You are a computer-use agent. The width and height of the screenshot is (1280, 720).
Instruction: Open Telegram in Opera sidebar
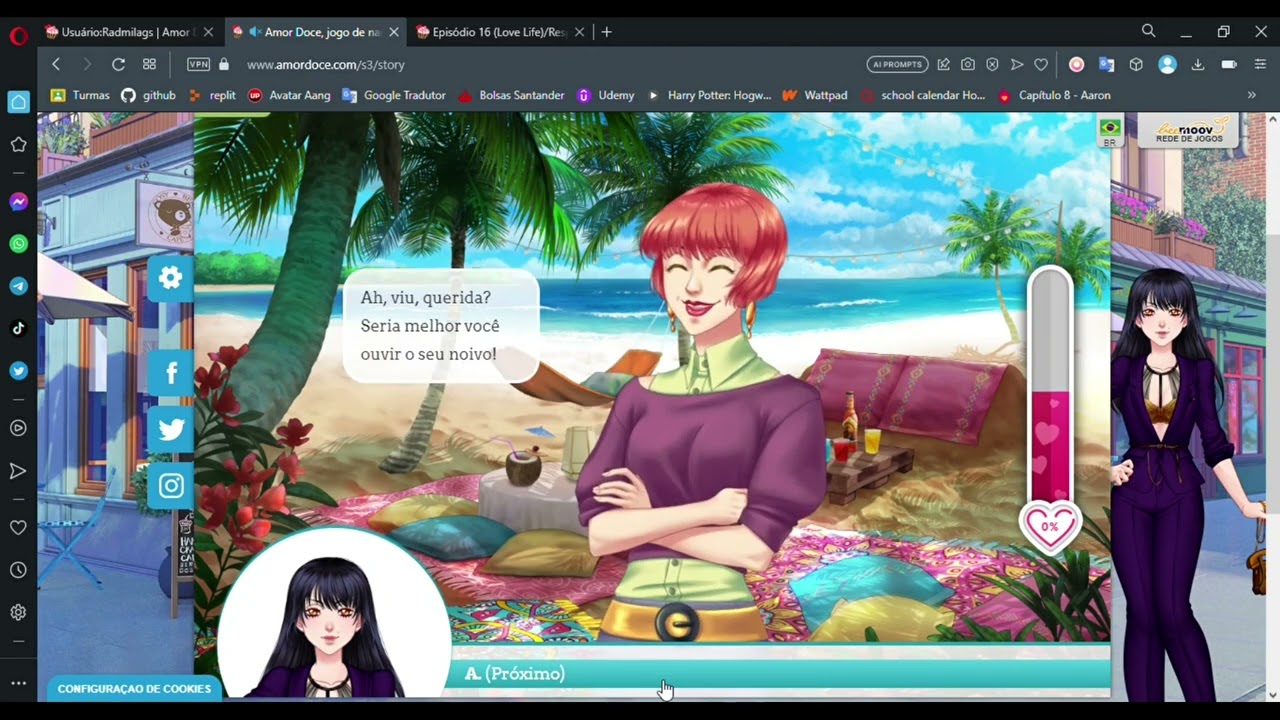click(18, 286)
